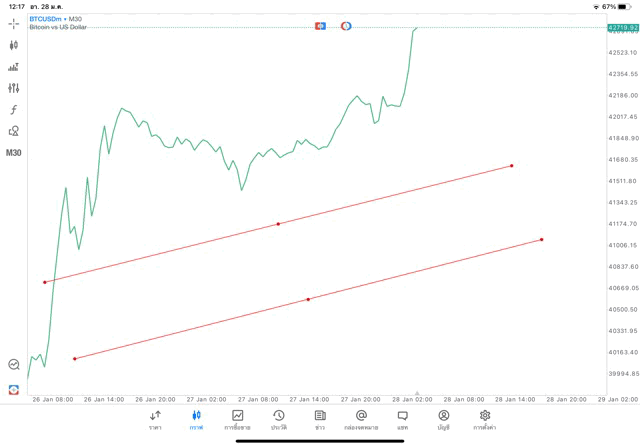The width and height of the screenshot is (640, 447).
Task: Activate the crosshair cursor tool
Action: (14, 23)
